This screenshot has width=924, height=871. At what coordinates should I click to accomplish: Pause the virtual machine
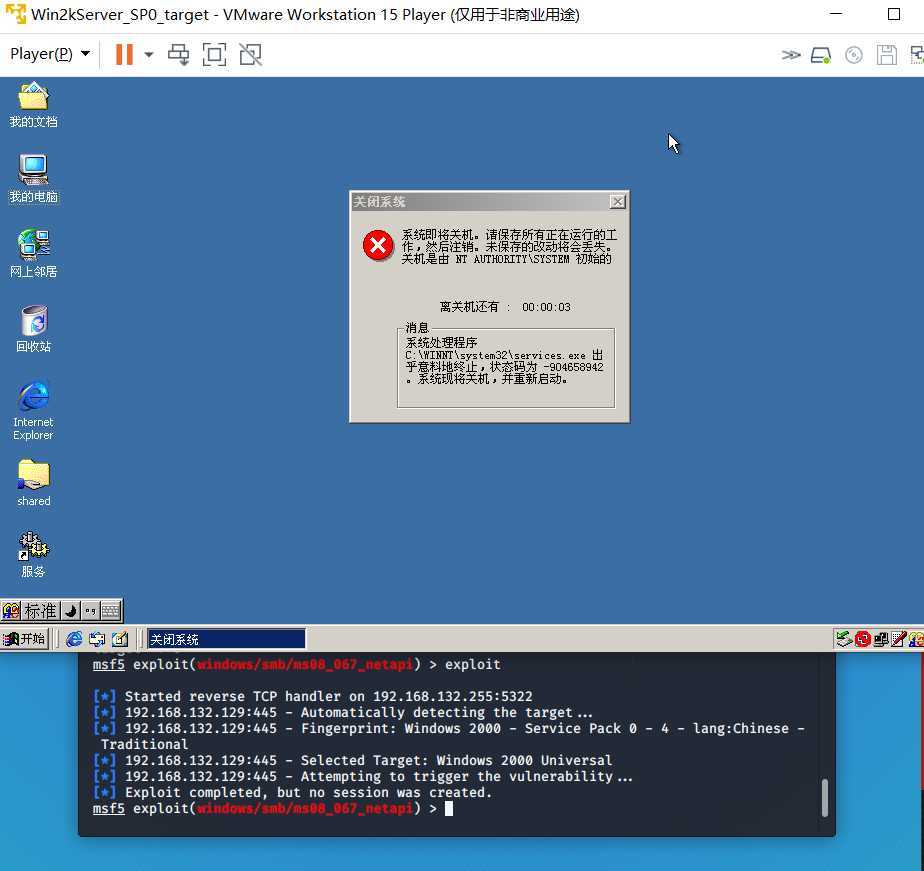124,54
